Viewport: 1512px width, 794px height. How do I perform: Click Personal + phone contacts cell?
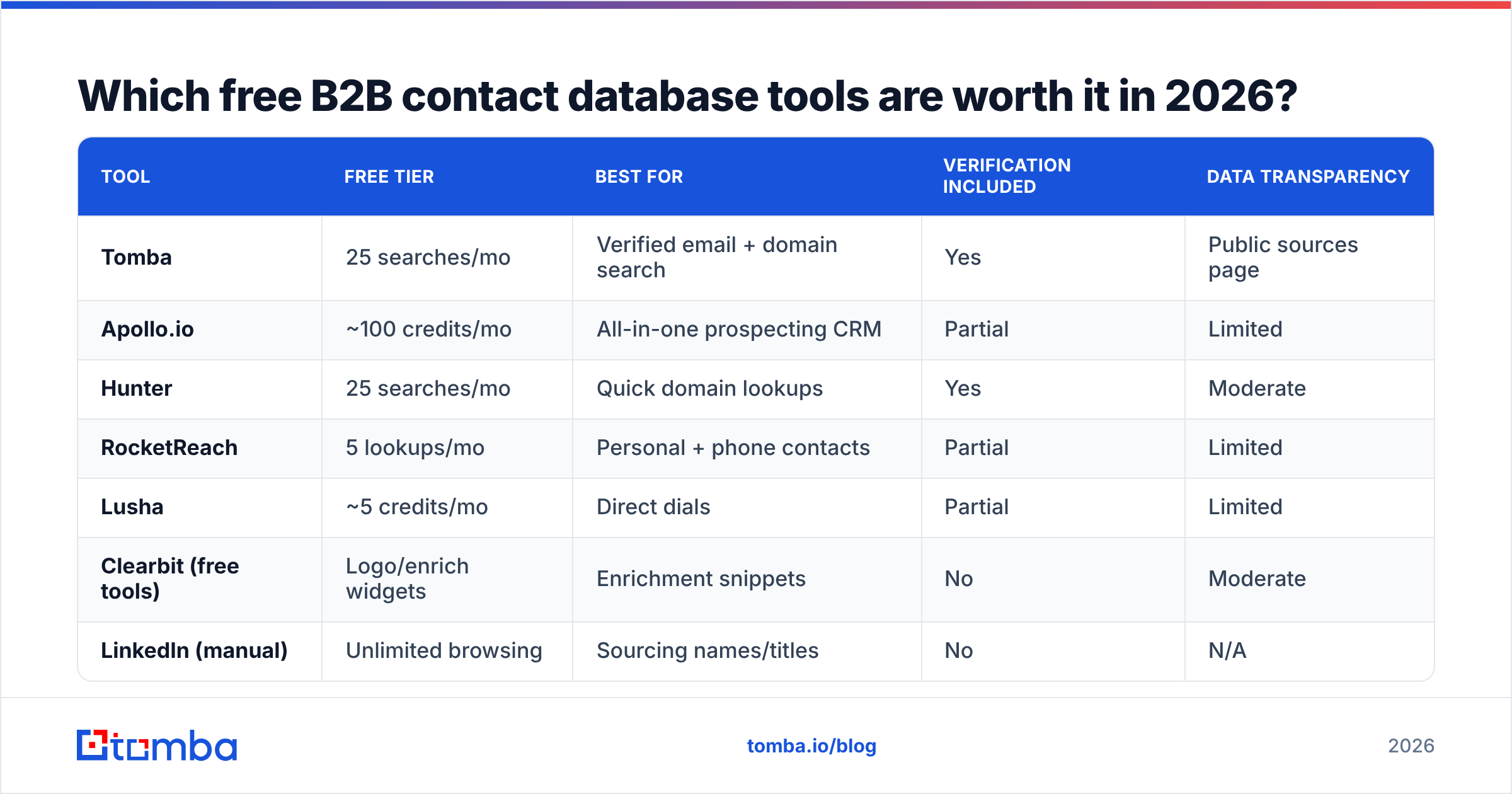(747, 448)
